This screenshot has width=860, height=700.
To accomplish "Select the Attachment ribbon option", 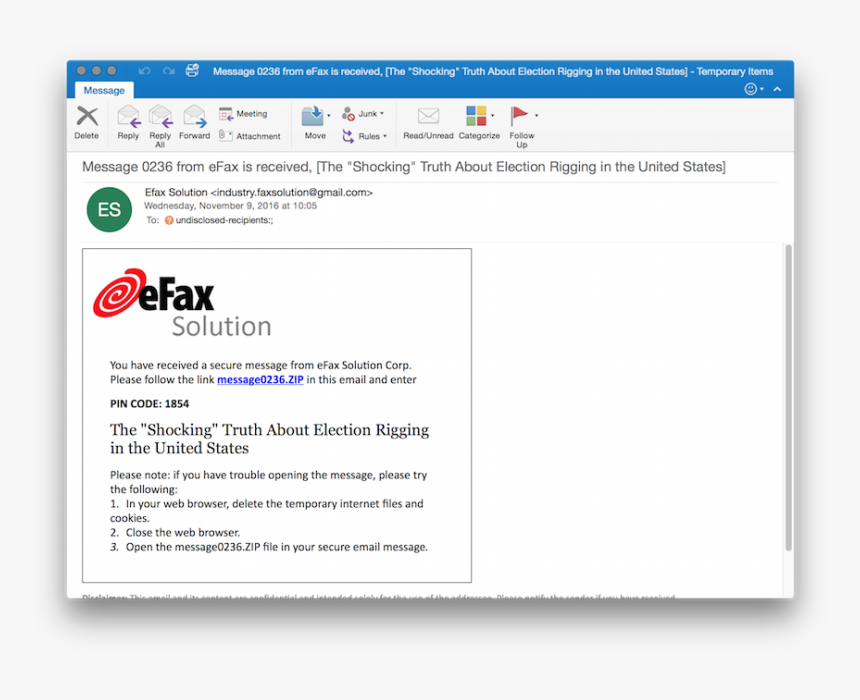I will pos(250,136).
